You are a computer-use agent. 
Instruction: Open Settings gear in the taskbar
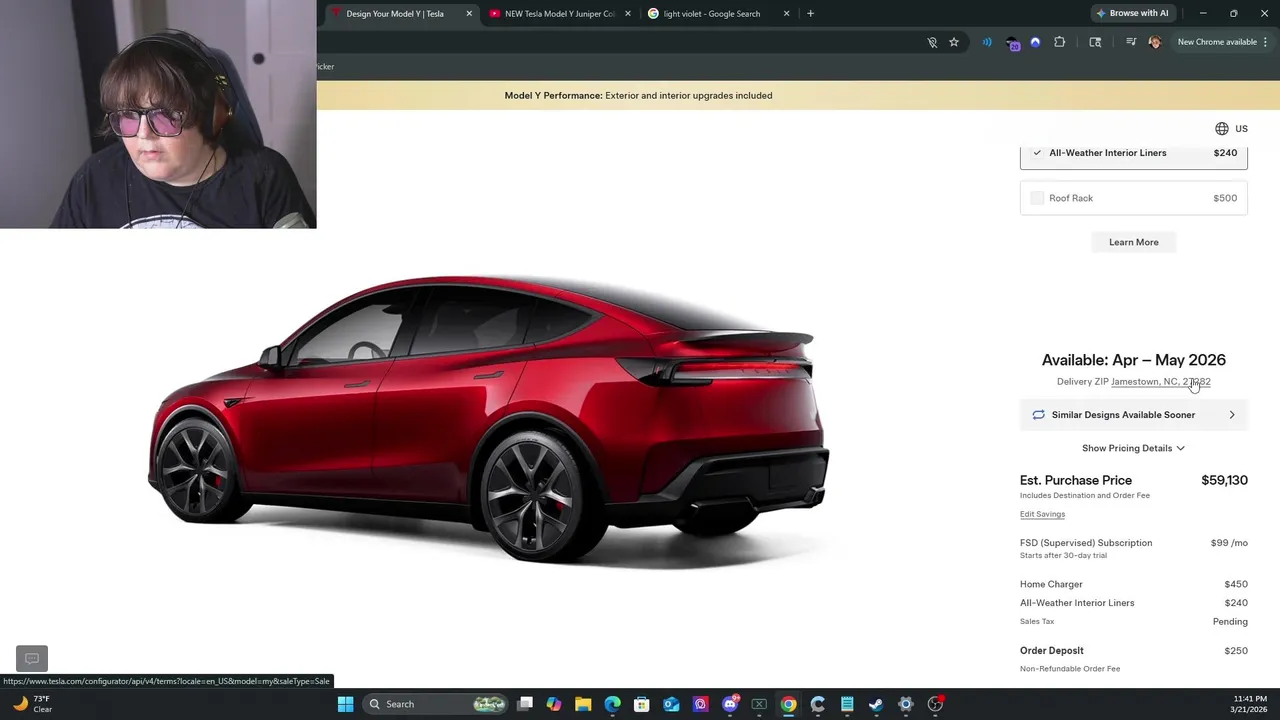coord(906,704)
